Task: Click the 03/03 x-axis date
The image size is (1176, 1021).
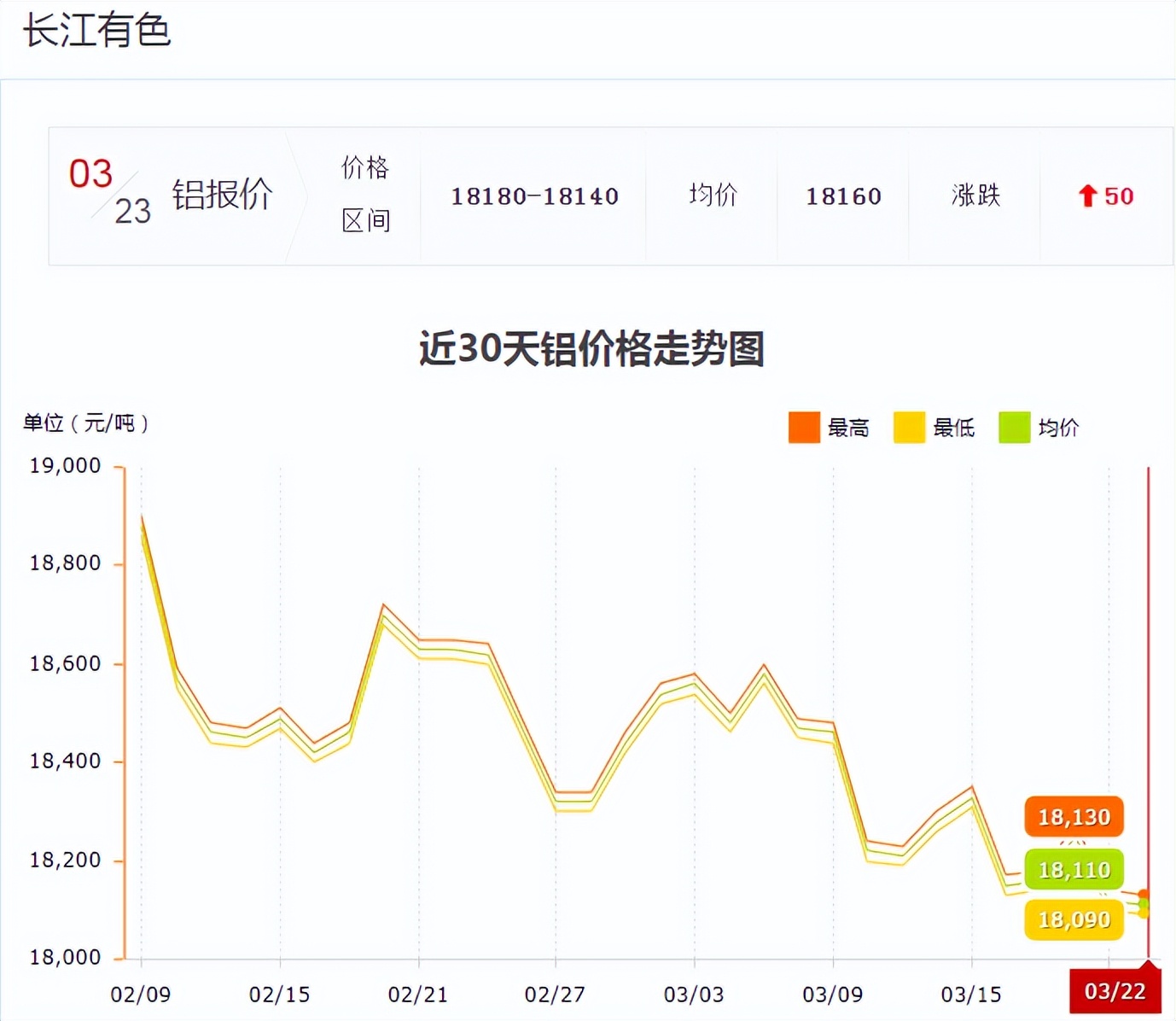Action: (x=694, y=995)
